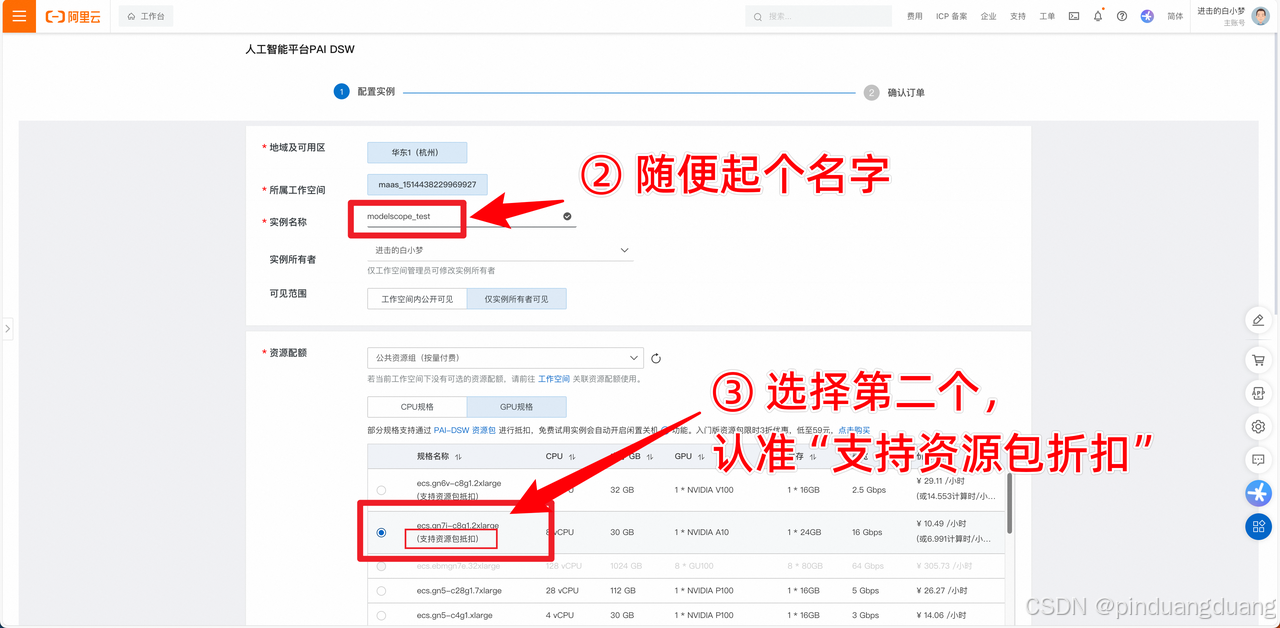Click the '2.5 Gbps' bandwidth cell
The image size is (1280, 628).
(868, 490)
